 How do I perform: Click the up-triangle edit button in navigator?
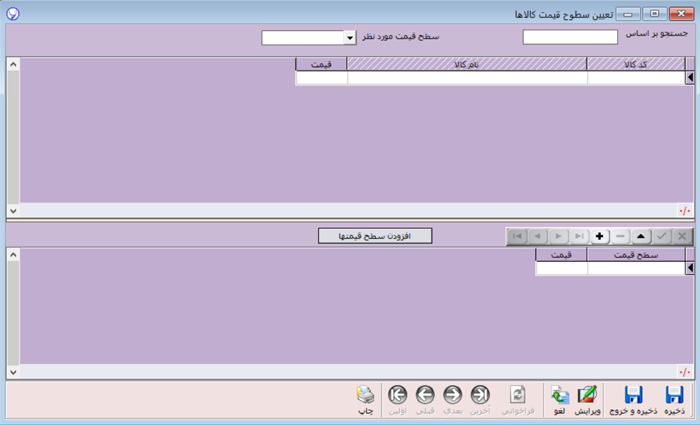[640, 236]
